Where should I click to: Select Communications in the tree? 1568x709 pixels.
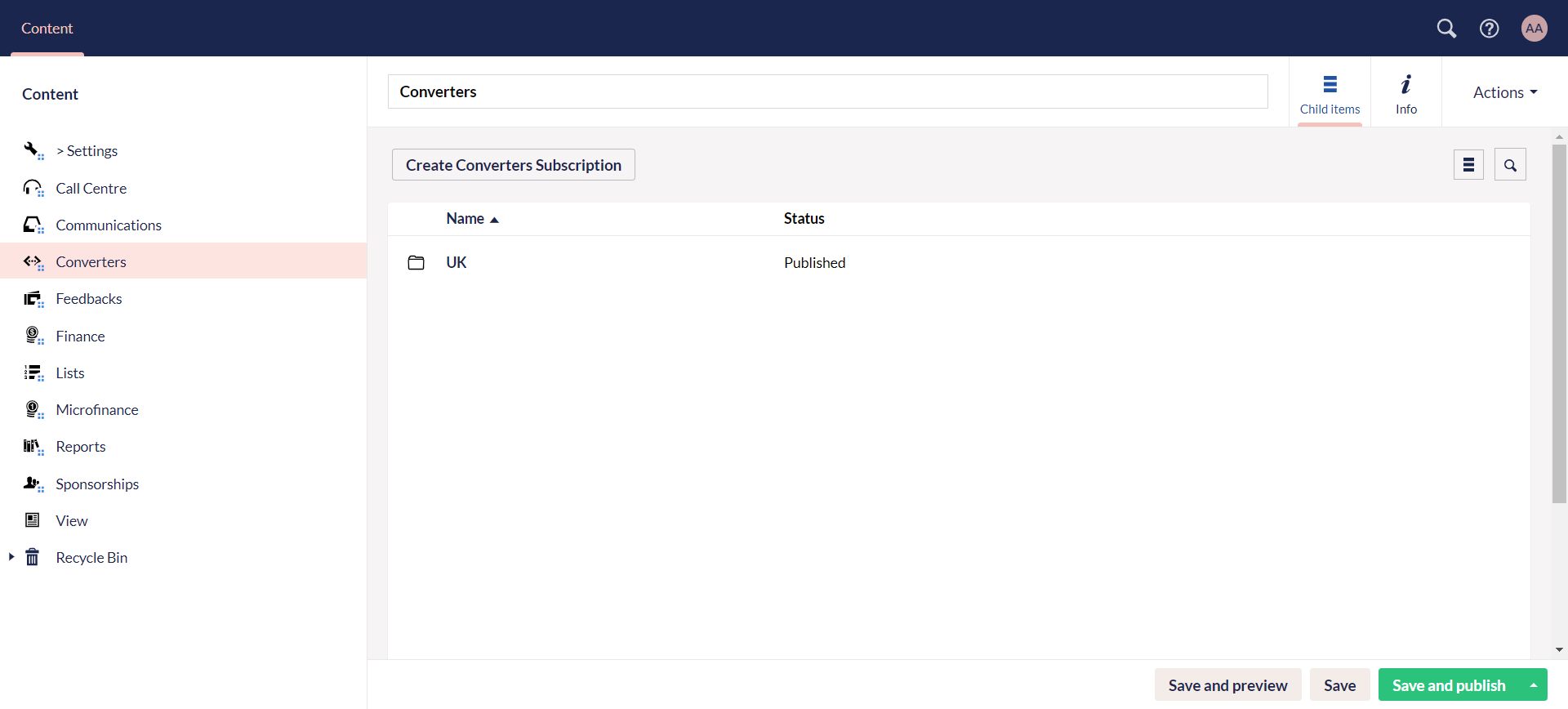(109, 225)
